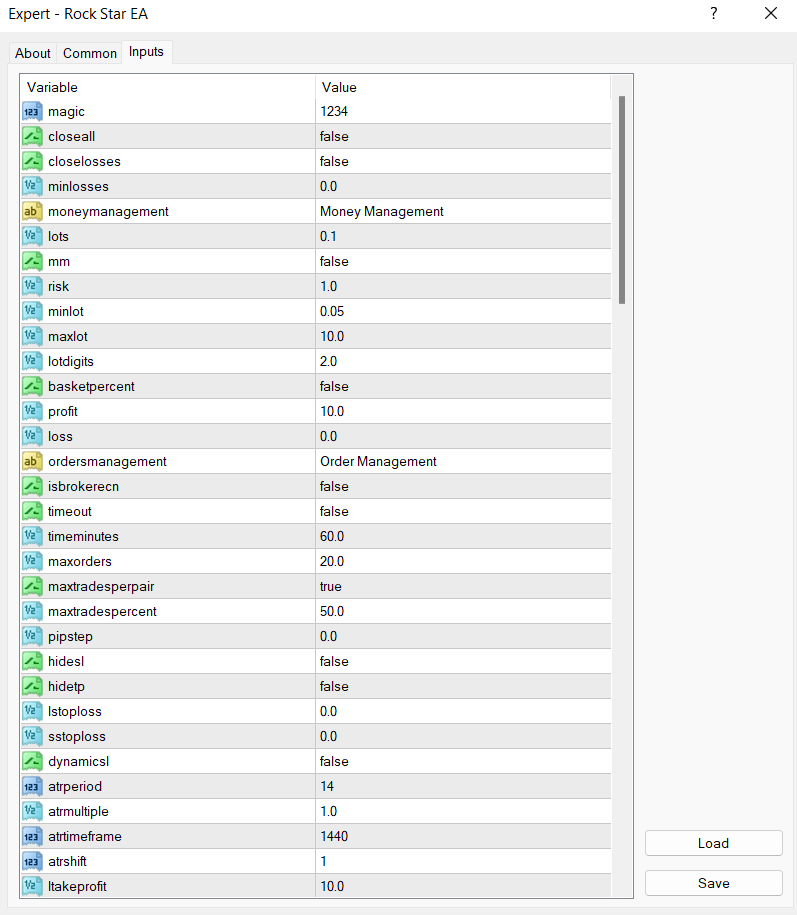
Task: Select the basketpercent false value
Action: (x=463, y=386)
